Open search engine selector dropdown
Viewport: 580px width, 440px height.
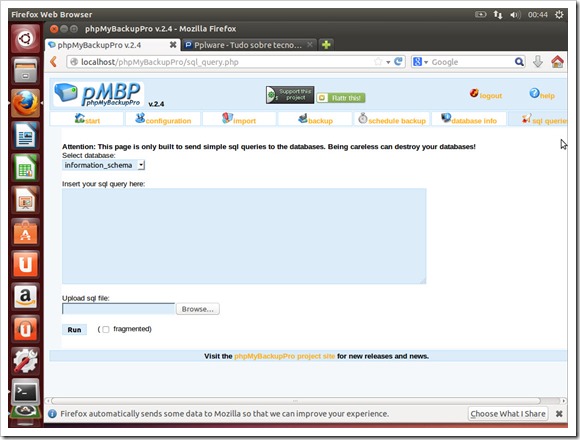[x=420, y=62]
